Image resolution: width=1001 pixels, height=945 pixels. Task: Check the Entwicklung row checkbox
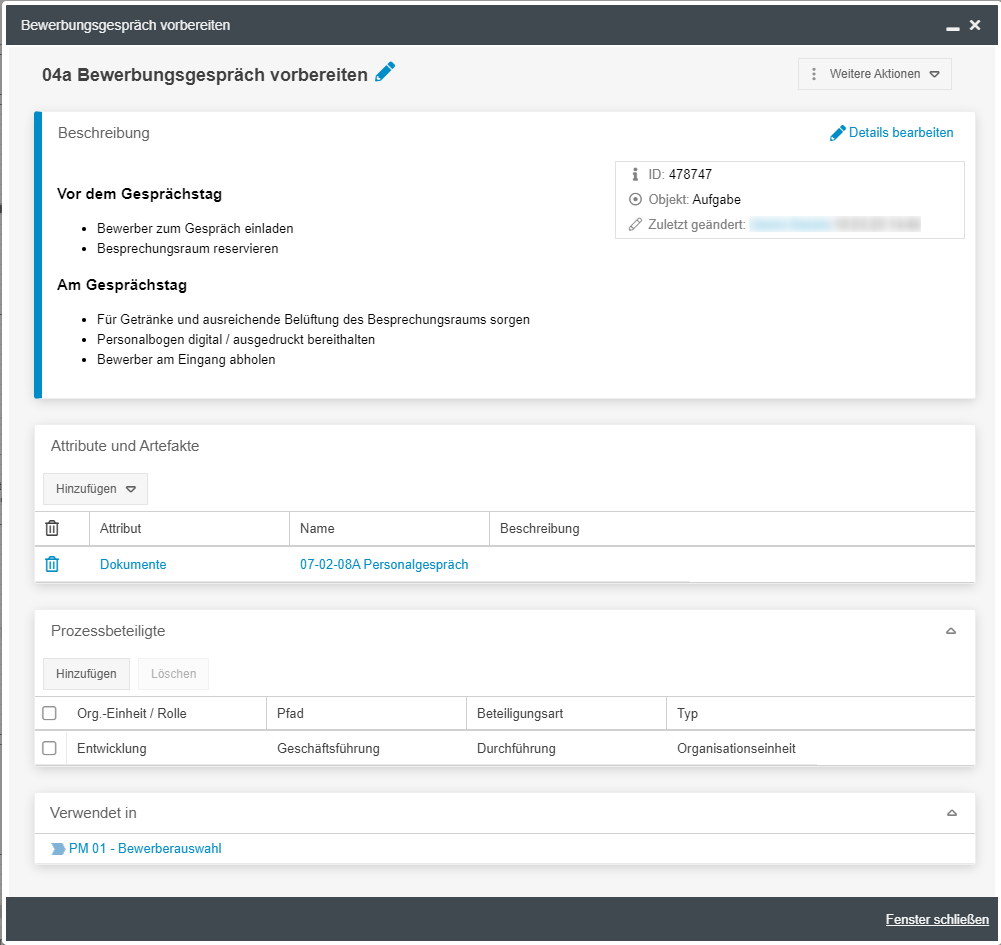coord(50,748)
